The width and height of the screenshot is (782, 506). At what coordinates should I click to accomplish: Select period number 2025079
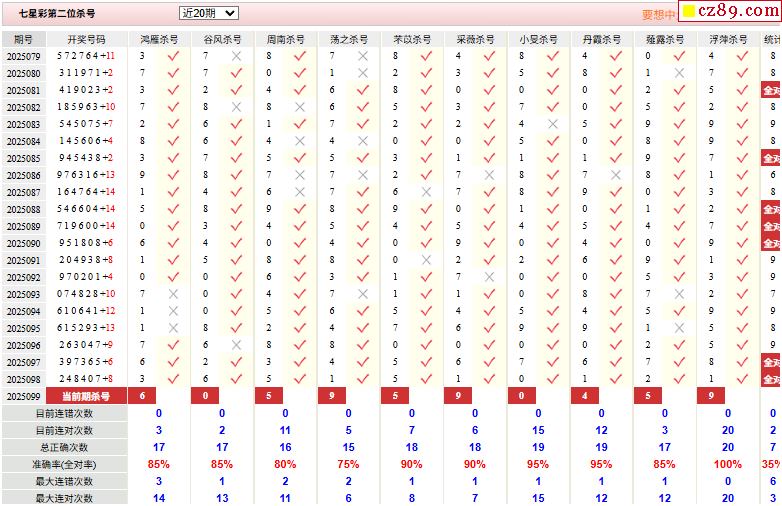[23, 56]
